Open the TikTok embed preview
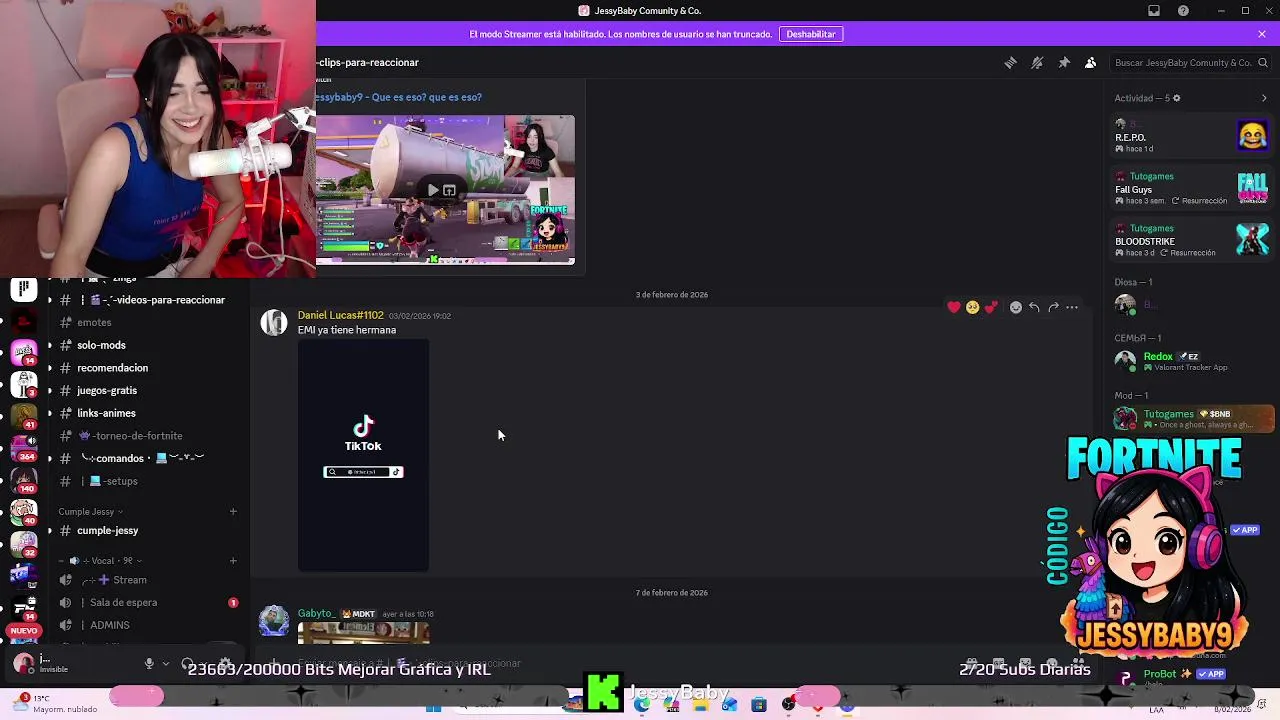Viewport: 1280px width, 720px height. [363, 456]
